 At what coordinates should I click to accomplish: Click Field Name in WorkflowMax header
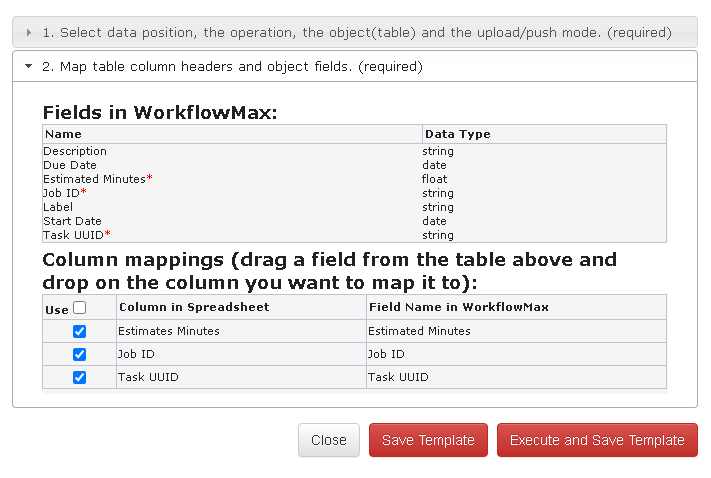516,307
